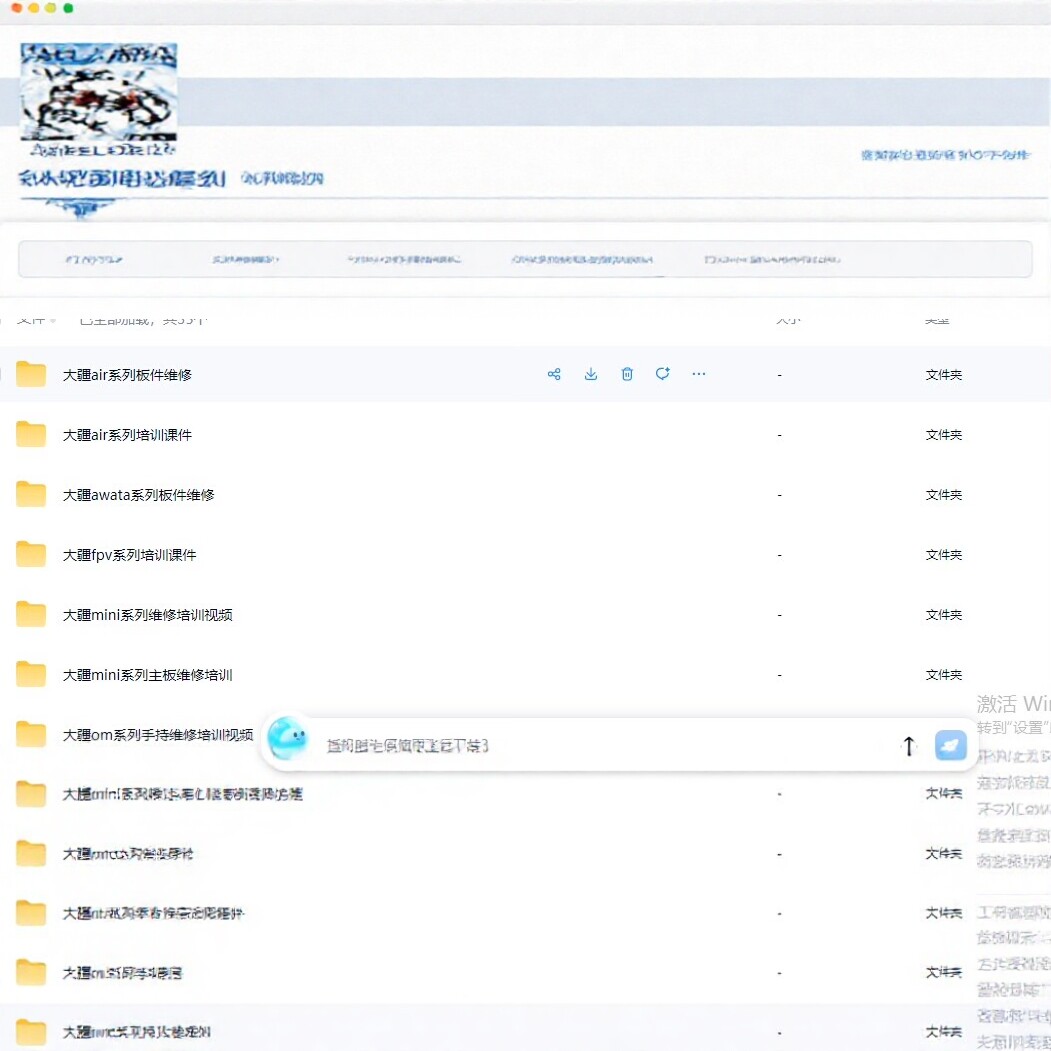Viewport: 1051px width, 1051px height.
Task: Click the download icon for 大疆air系列板件维修
Action: (x=590, y=373)
